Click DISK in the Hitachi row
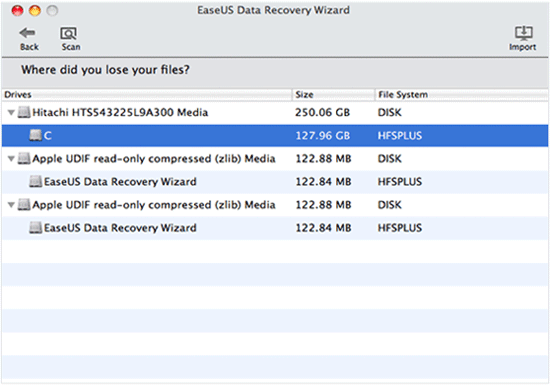The width and height of the screenshot is (550, 385). point(390,113)
